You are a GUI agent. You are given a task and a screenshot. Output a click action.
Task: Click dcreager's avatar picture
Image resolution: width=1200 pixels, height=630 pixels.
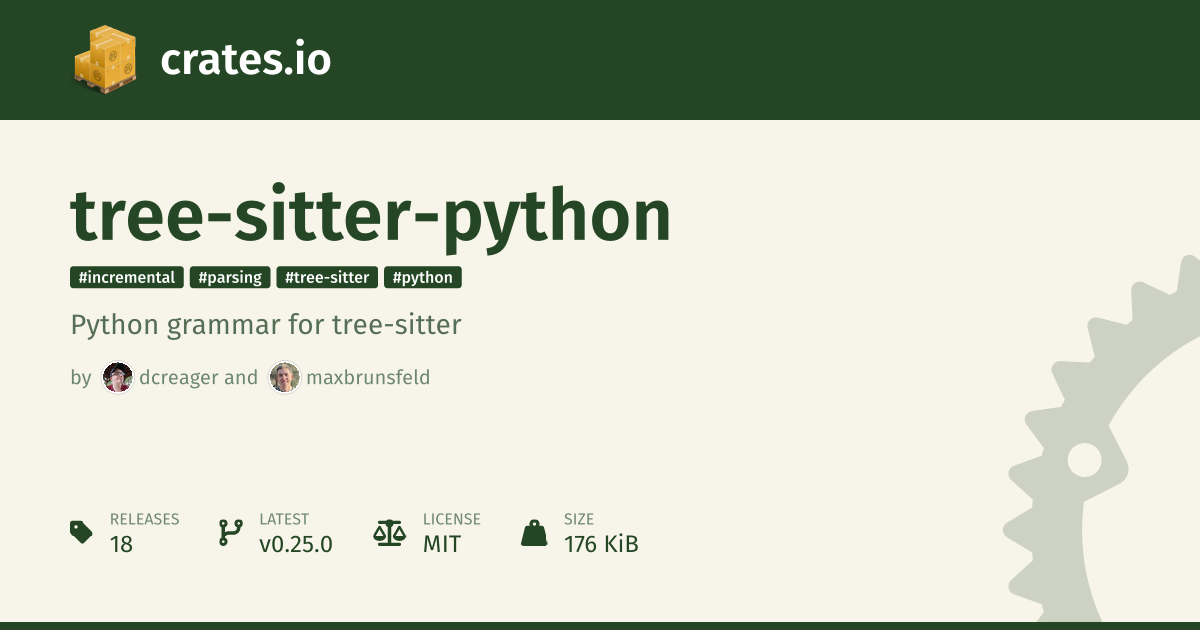point(117,378)
